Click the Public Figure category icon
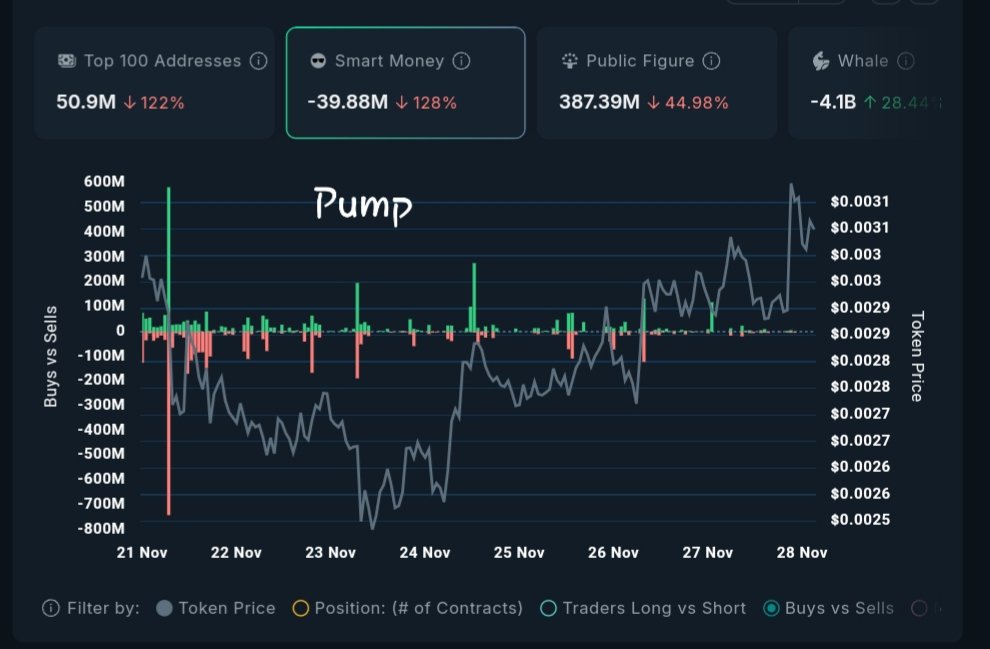This screenshot has height=649, width=990. (570, 61)
